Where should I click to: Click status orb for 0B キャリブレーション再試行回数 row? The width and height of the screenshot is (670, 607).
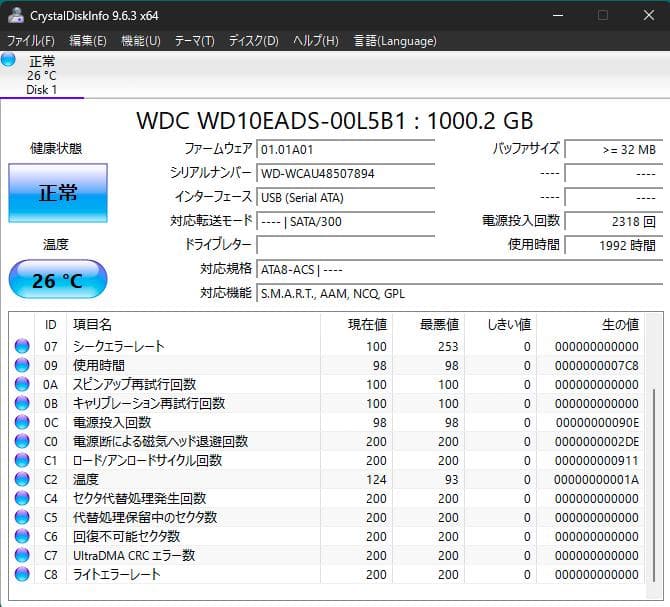tap(22, 403)
